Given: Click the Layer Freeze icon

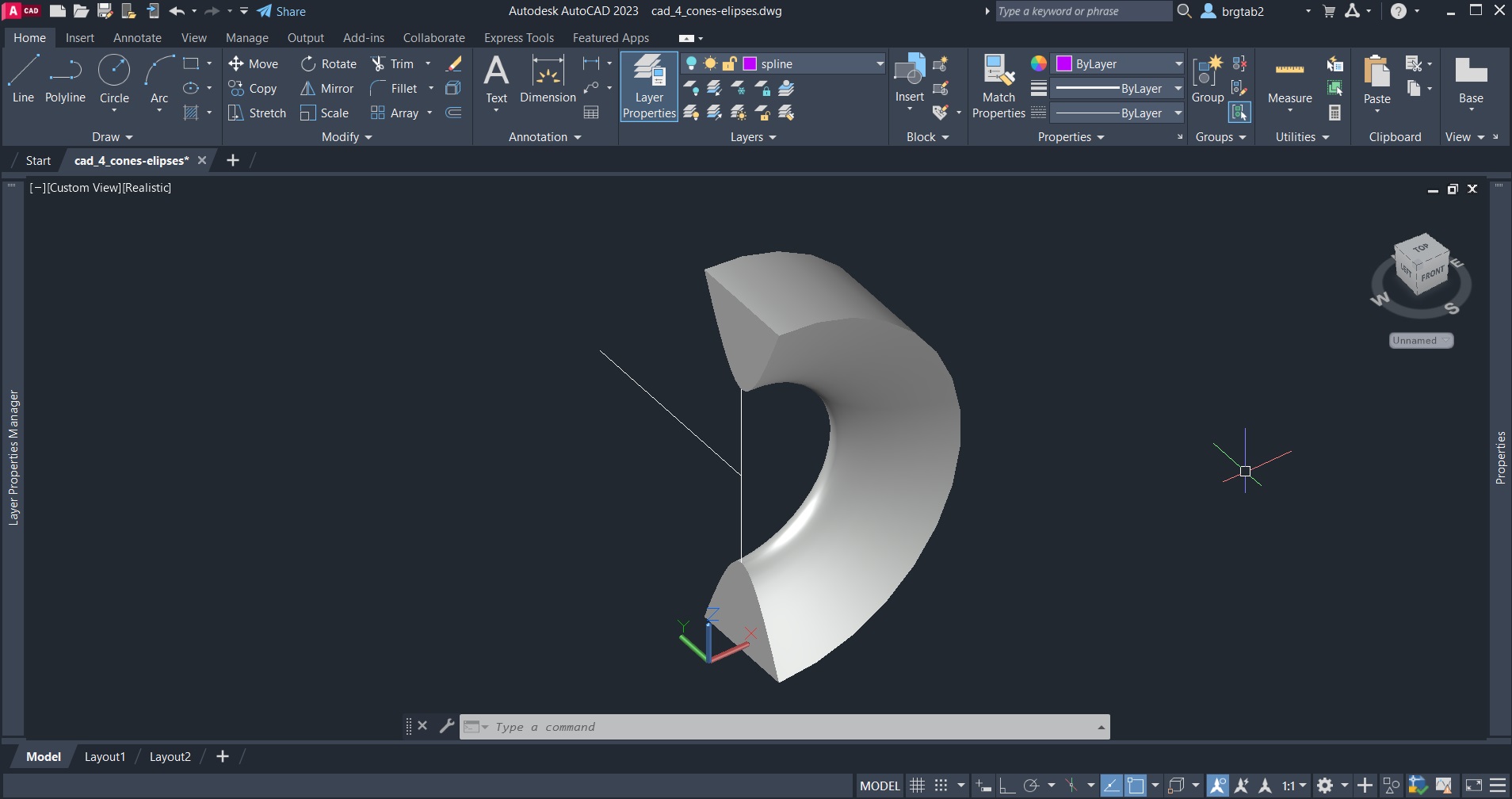Looking at the screenshot, I should (x=739, y=88).
